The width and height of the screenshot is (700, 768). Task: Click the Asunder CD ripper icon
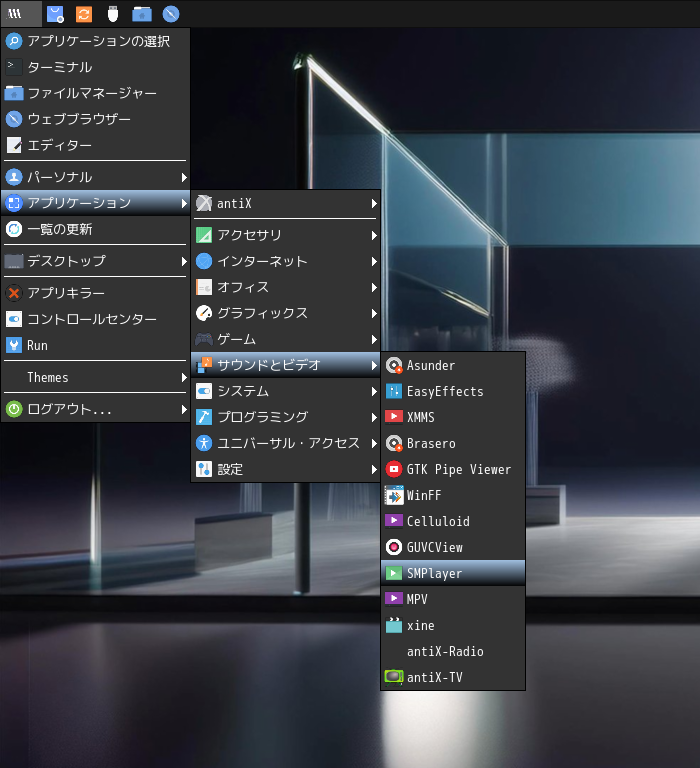click(x=394, y=365)
